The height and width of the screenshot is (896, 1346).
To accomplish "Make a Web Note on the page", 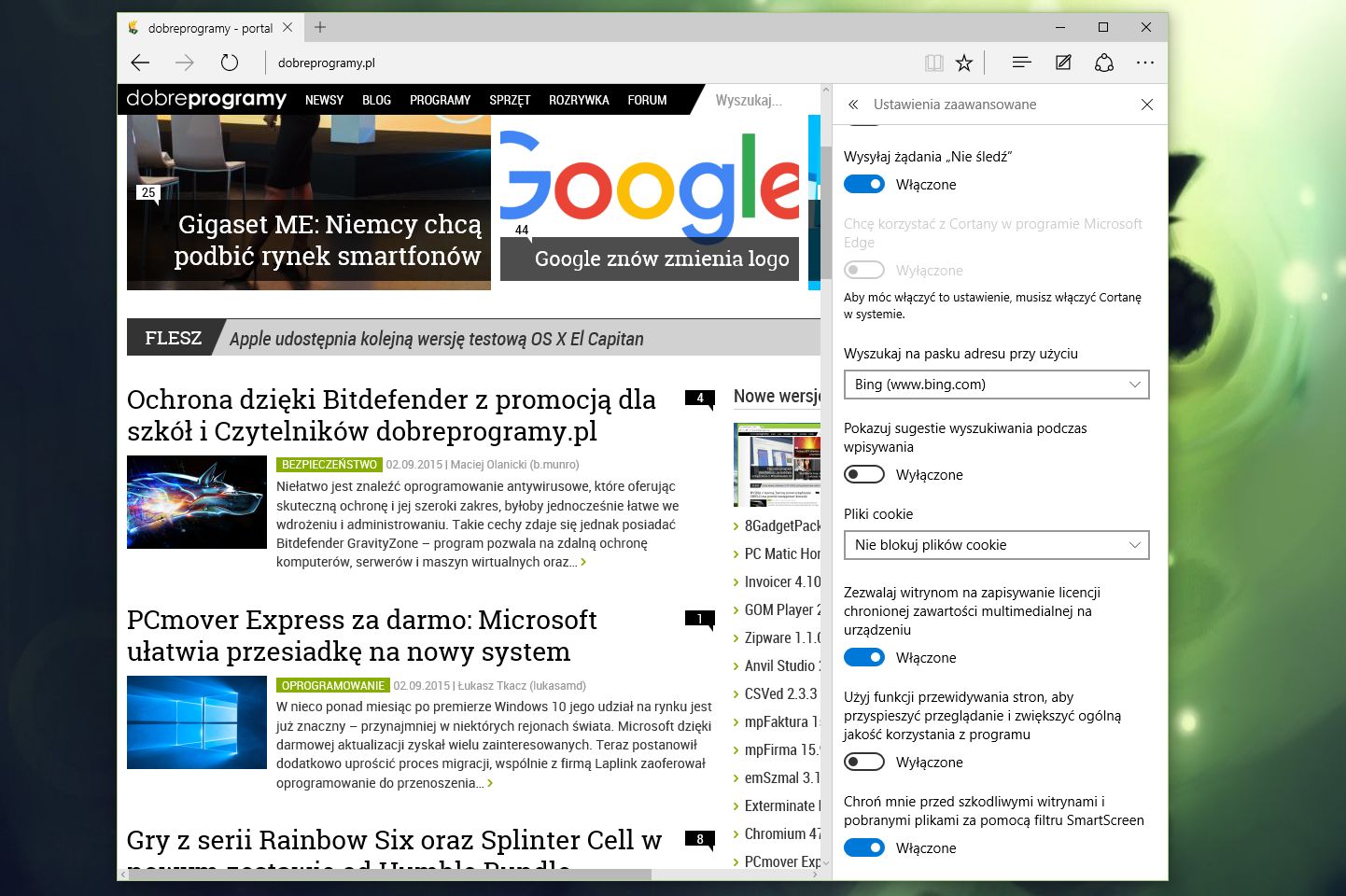I will [1062, 62].
